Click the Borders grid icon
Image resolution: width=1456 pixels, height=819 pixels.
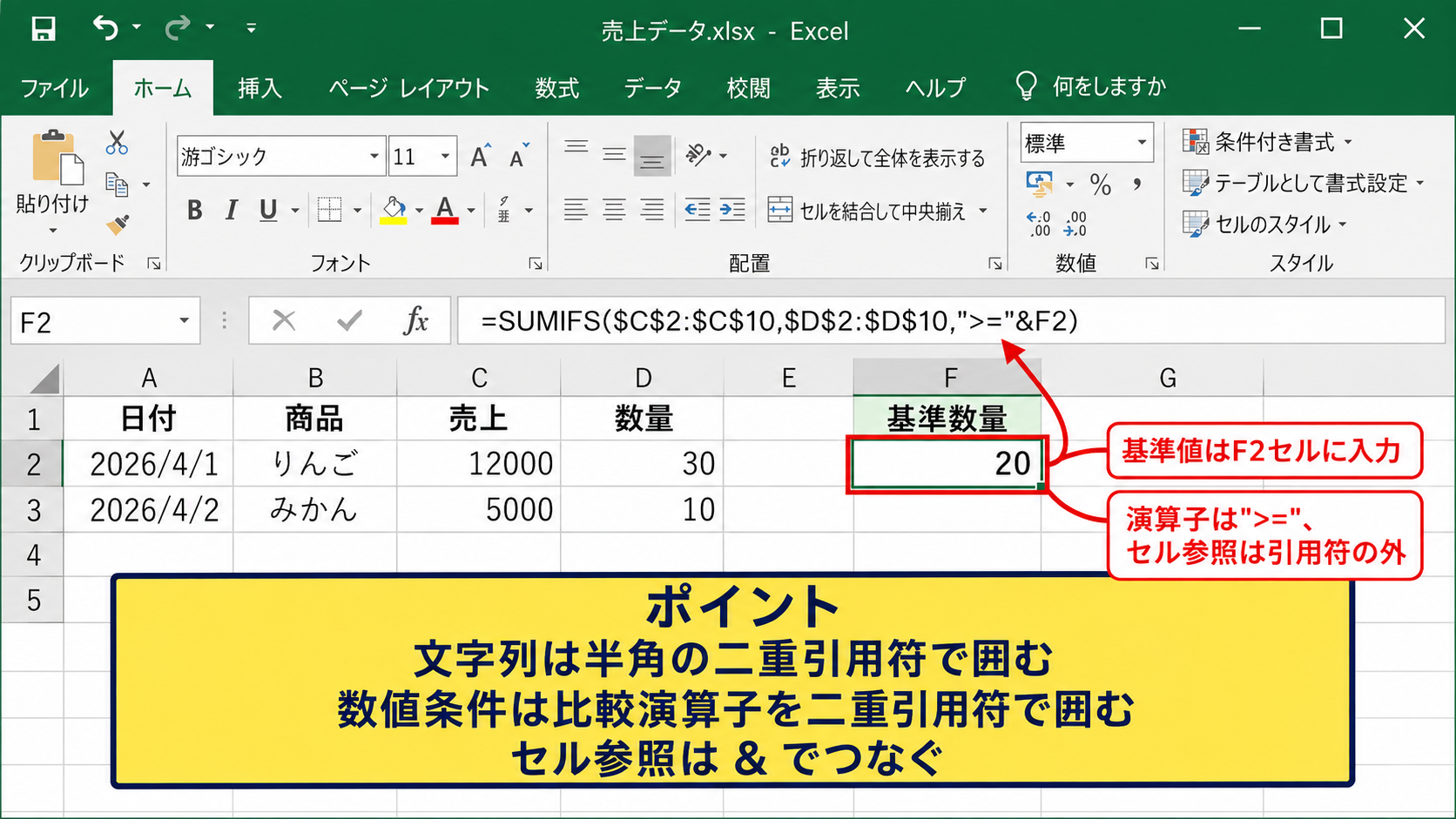pyautogui.click(x=329, y=210)
